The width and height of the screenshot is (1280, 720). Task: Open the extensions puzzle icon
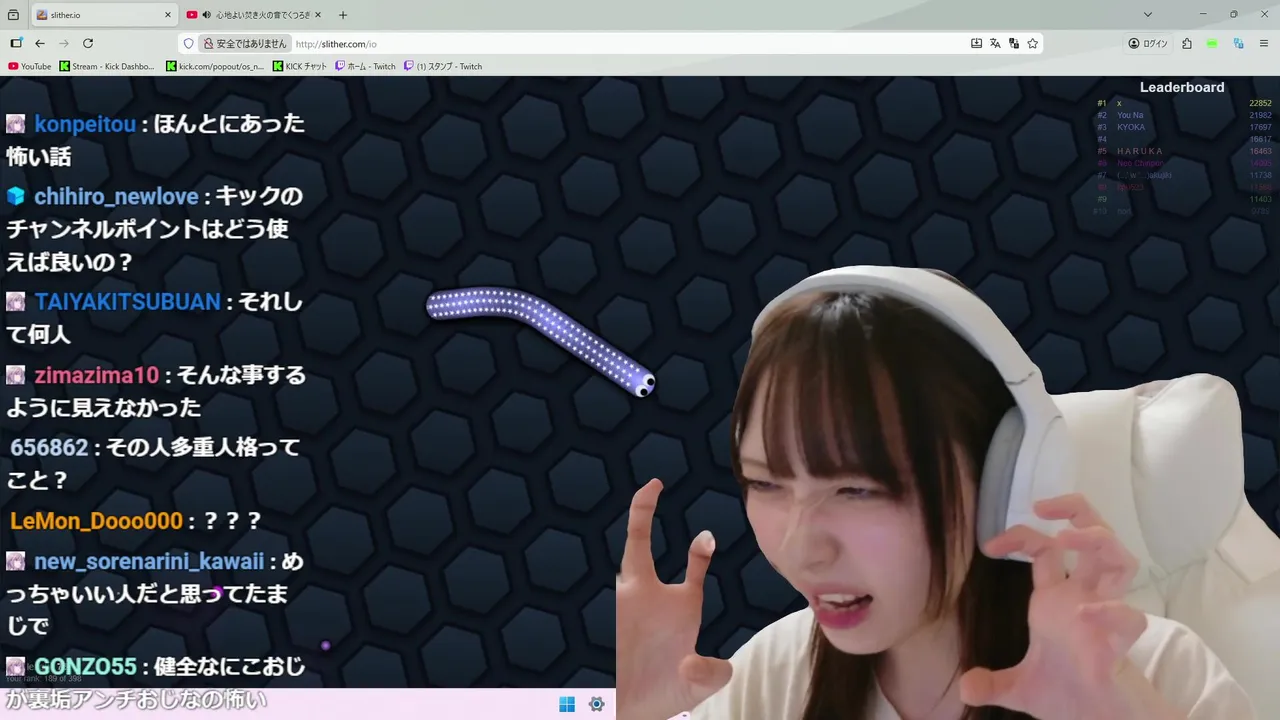click(1187, 43)
